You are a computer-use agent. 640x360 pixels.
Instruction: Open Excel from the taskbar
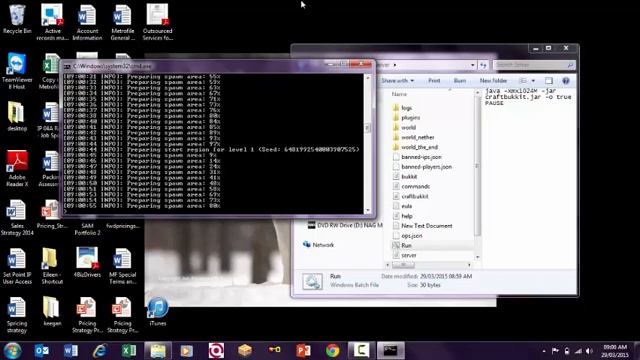coord(129,351)
